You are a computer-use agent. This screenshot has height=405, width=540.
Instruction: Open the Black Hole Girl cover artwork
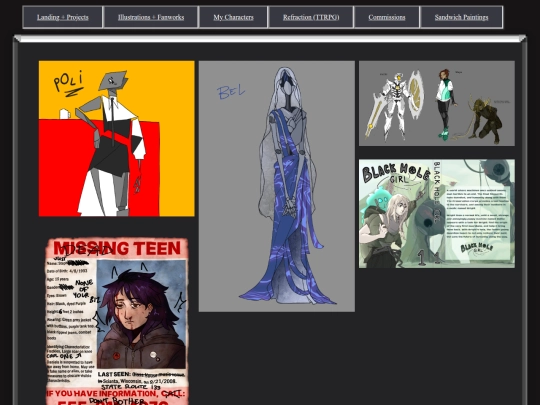pos(437,214)
